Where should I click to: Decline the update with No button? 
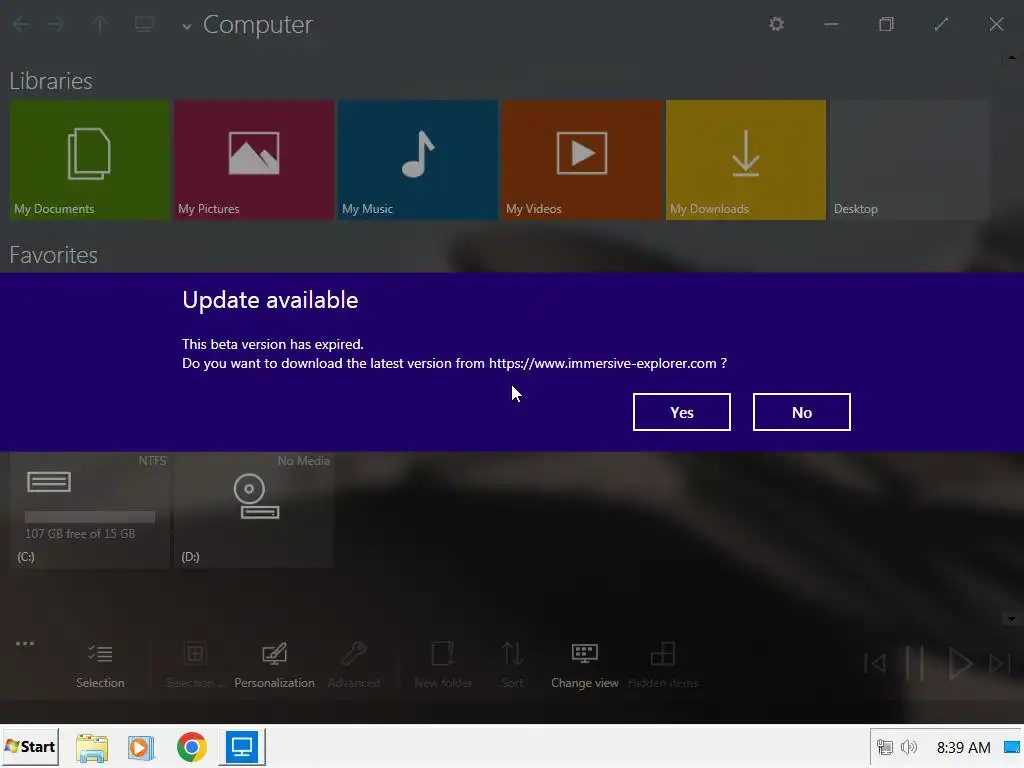tap(801, 412)
